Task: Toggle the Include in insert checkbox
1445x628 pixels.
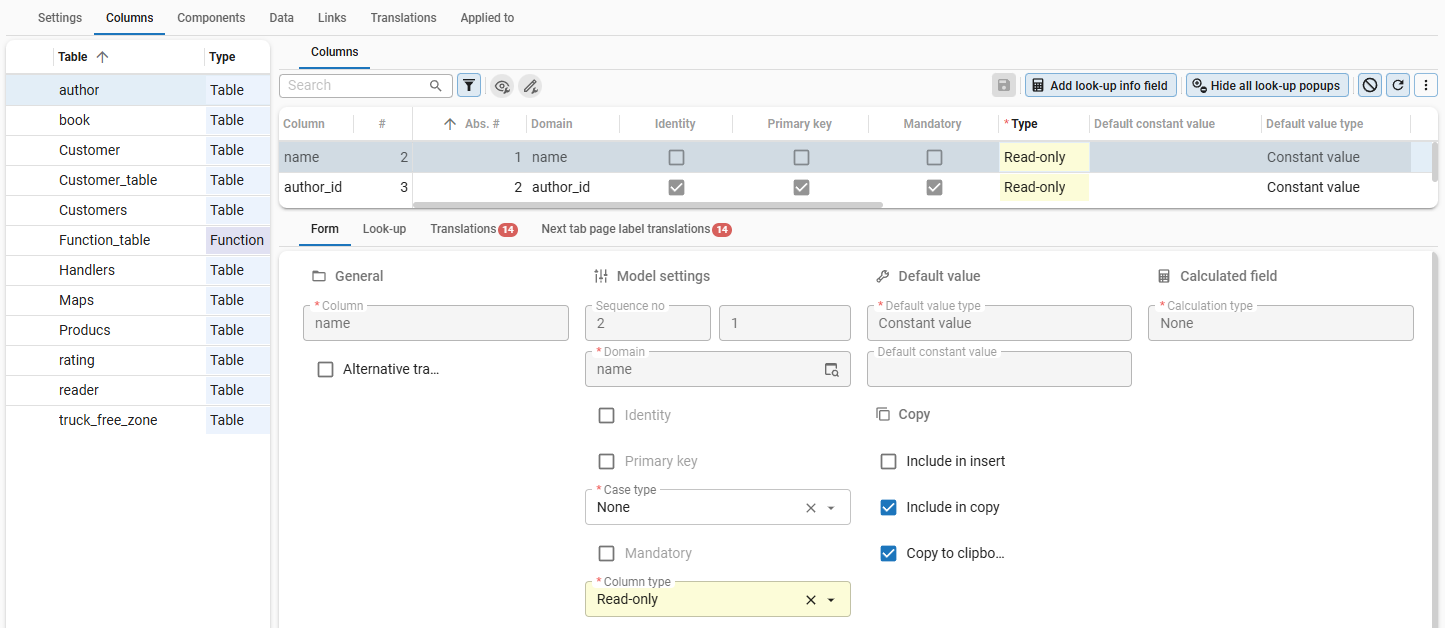Action: pyautogui.click(x=888, y=461)
